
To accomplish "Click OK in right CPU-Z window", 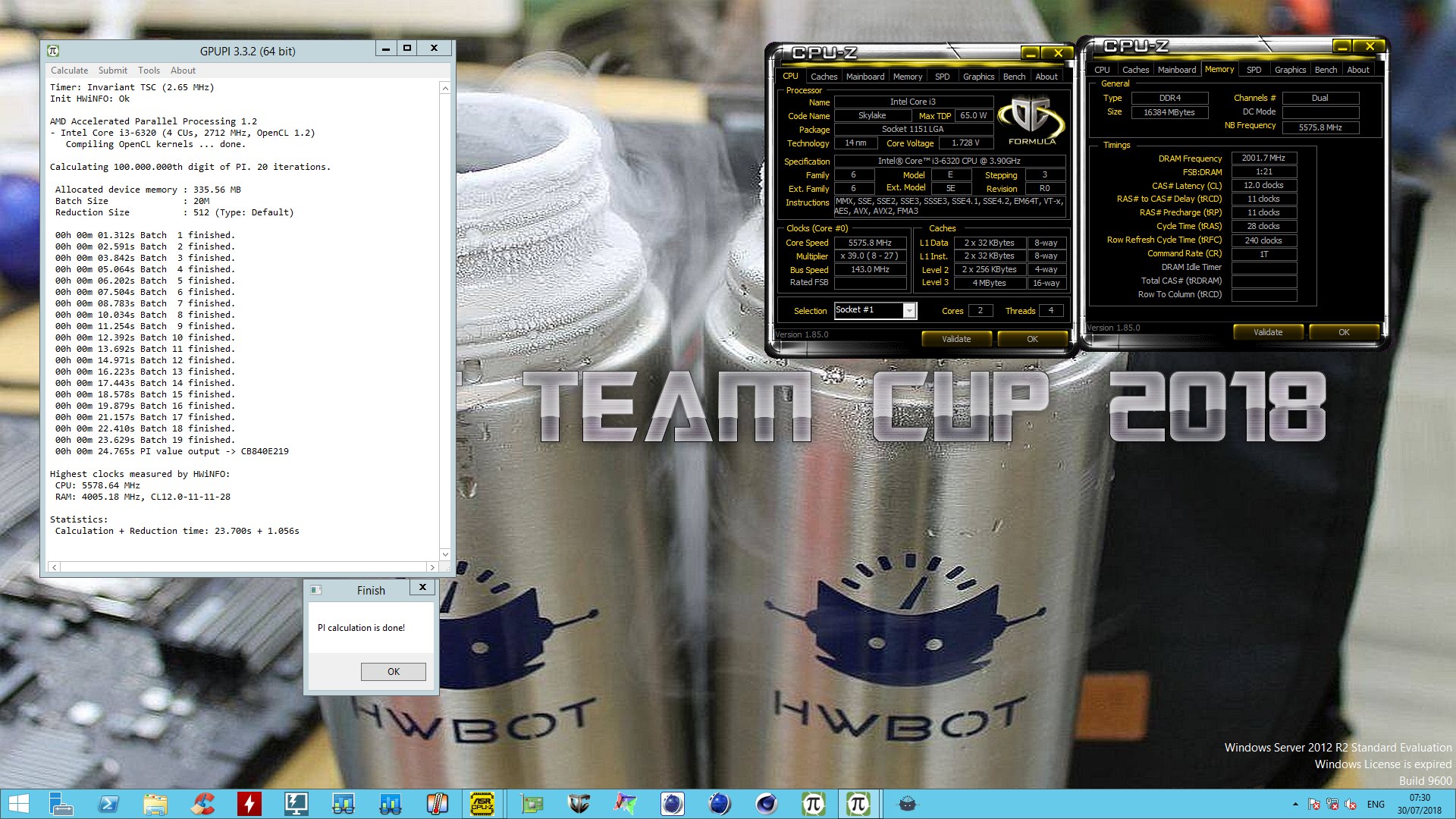I will pos(1344,332).
